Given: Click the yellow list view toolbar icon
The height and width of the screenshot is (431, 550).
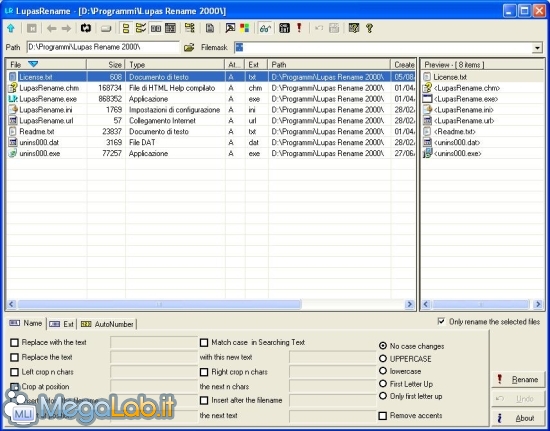Looking at the screenshot, I should pyautogui.click(x=126, y=28).
